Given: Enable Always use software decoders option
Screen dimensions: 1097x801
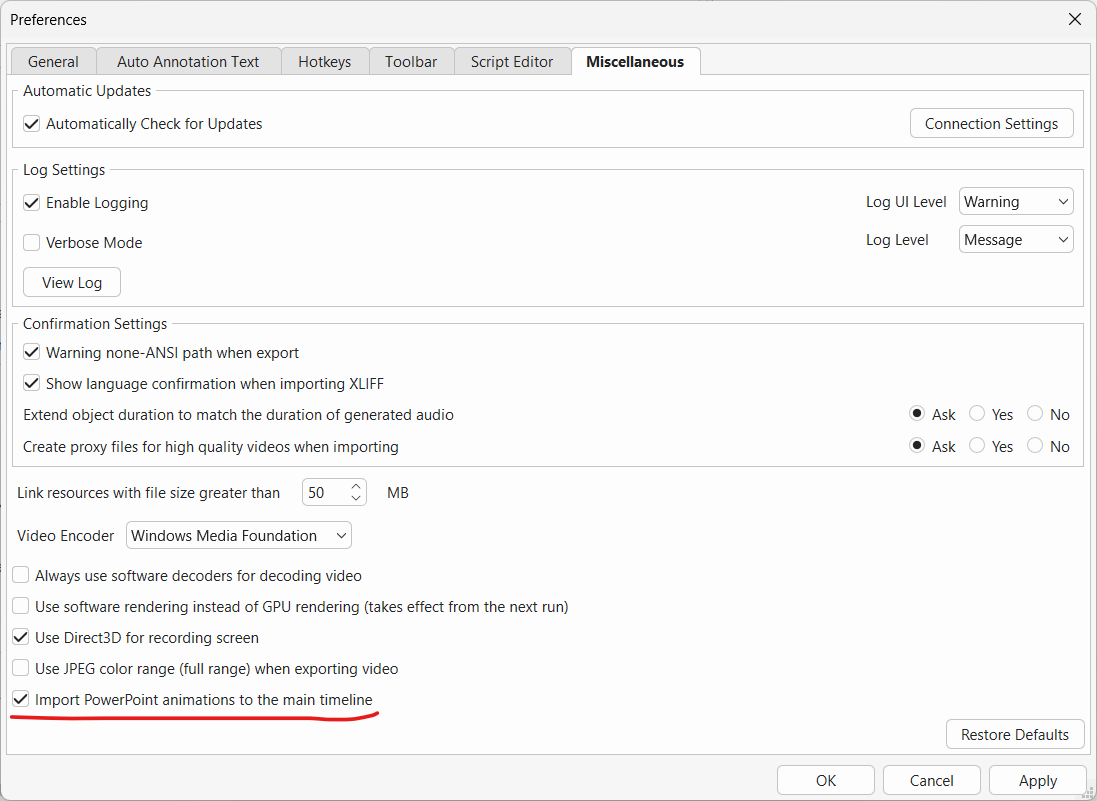Looking at the screenshot, I should point(21,576).
